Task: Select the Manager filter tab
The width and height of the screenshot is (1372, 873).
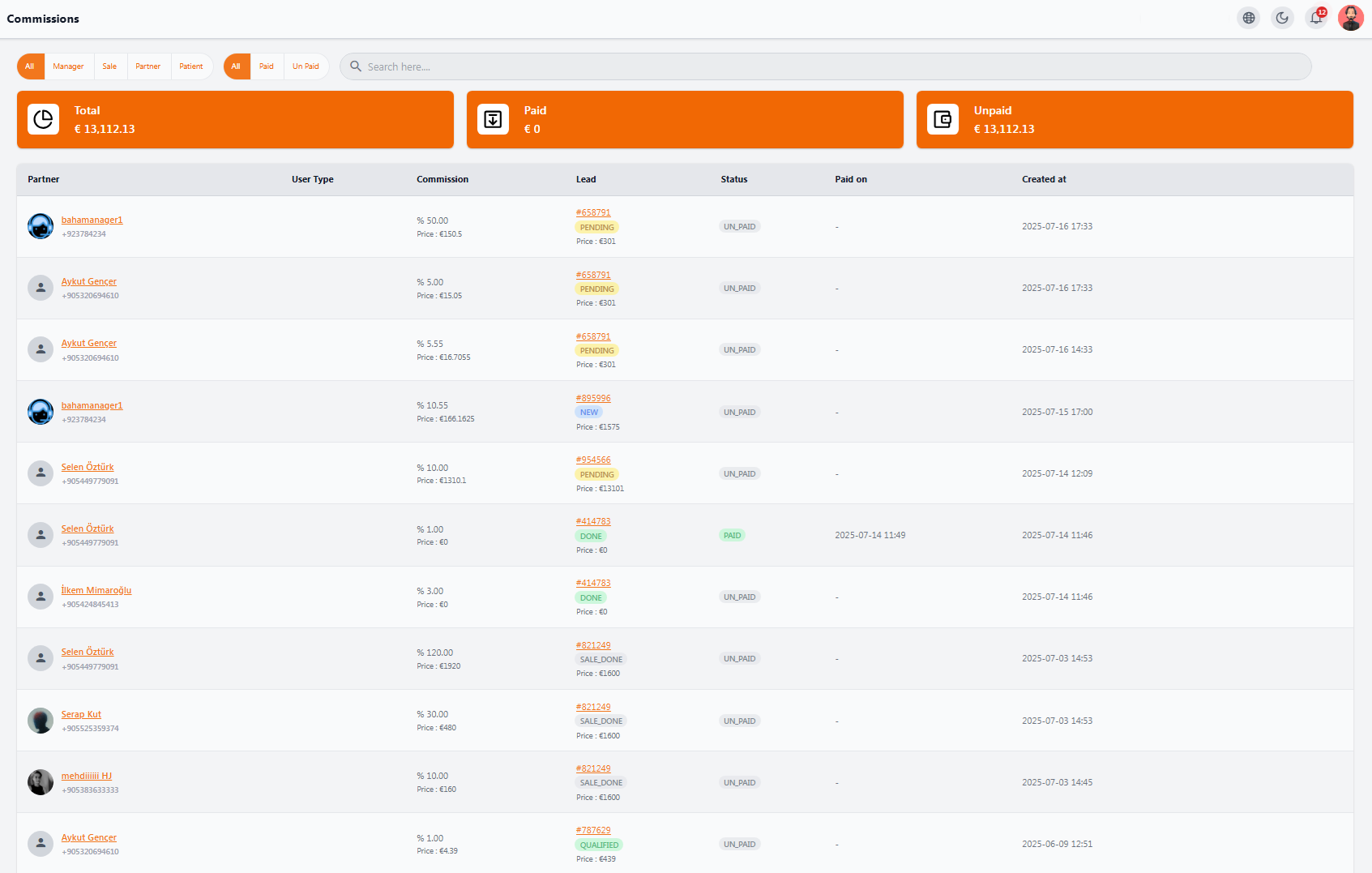Action: tap(68, 66)
